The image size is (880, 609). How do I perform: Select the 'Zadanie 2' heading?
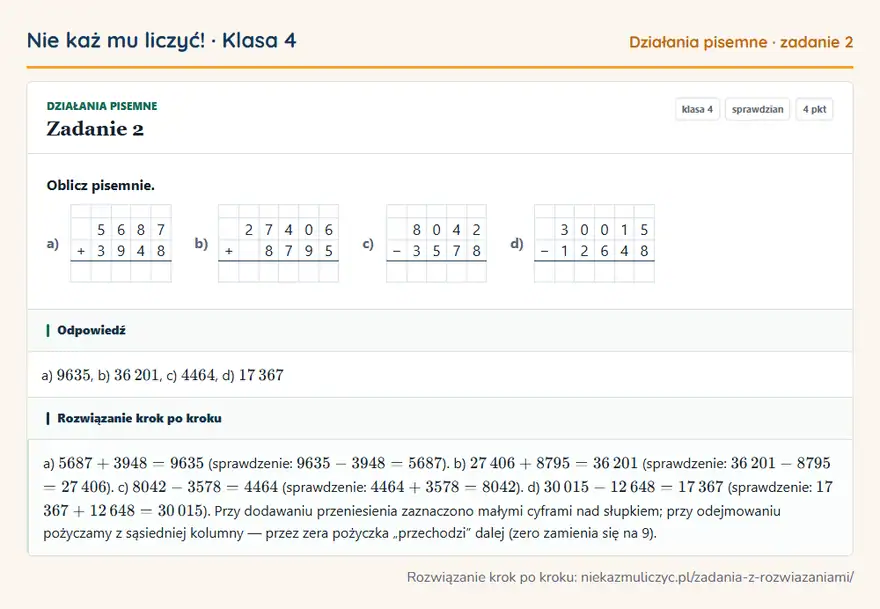coord(95,129)
